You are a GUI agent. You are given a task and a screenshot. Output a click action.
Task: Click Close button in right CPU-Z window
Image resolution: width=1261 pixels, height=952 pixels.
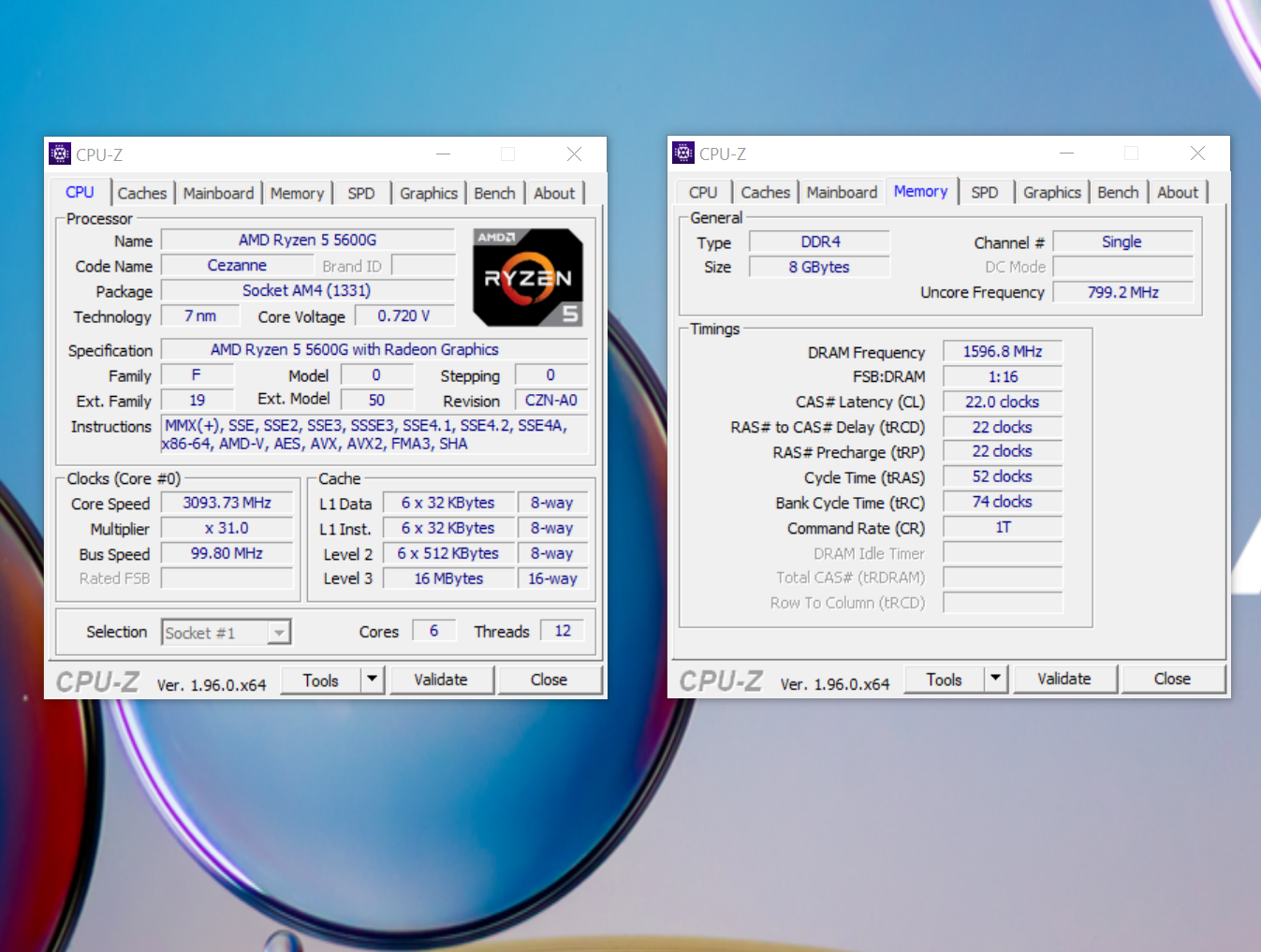coord(1172,680)
